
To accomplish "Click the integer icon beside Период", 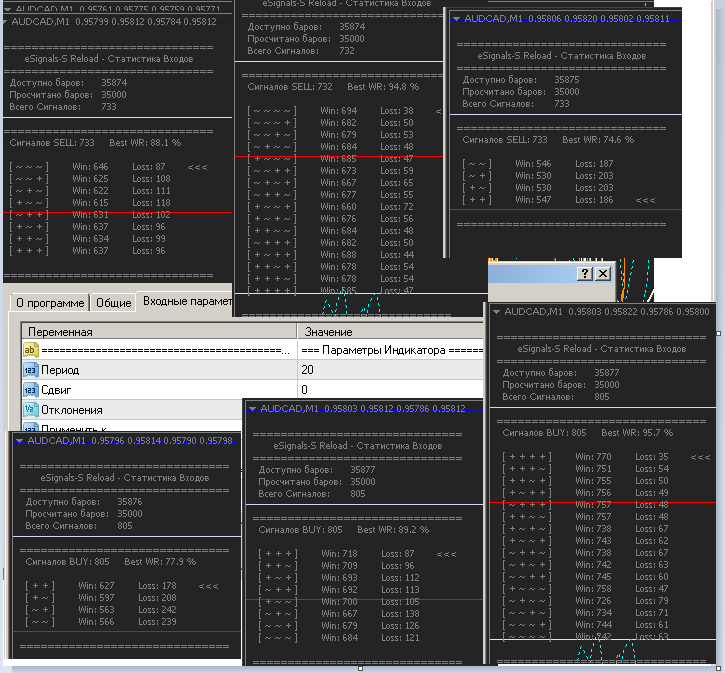I will click(30, 370).
